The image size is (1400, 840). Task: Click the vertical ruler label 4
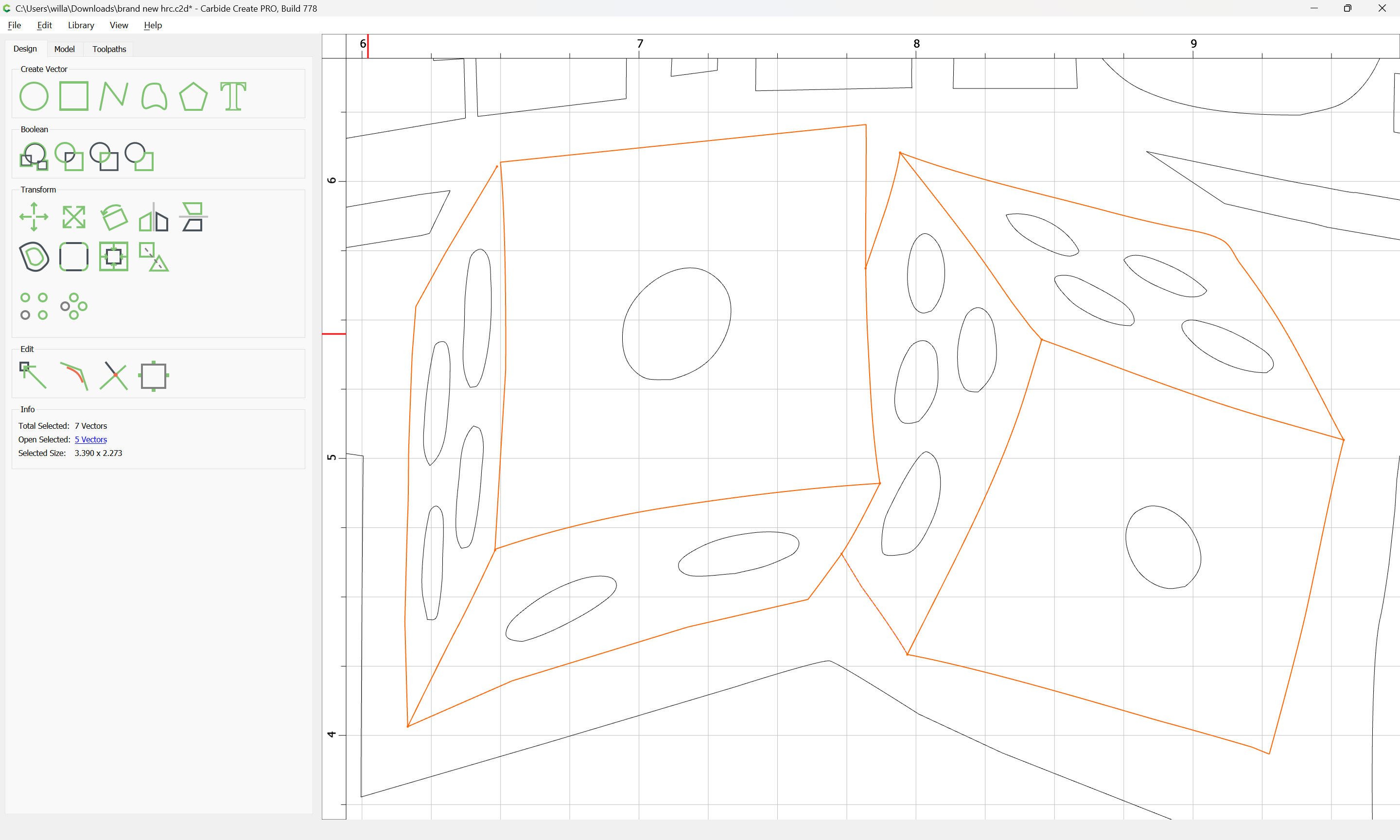(332, 734)
